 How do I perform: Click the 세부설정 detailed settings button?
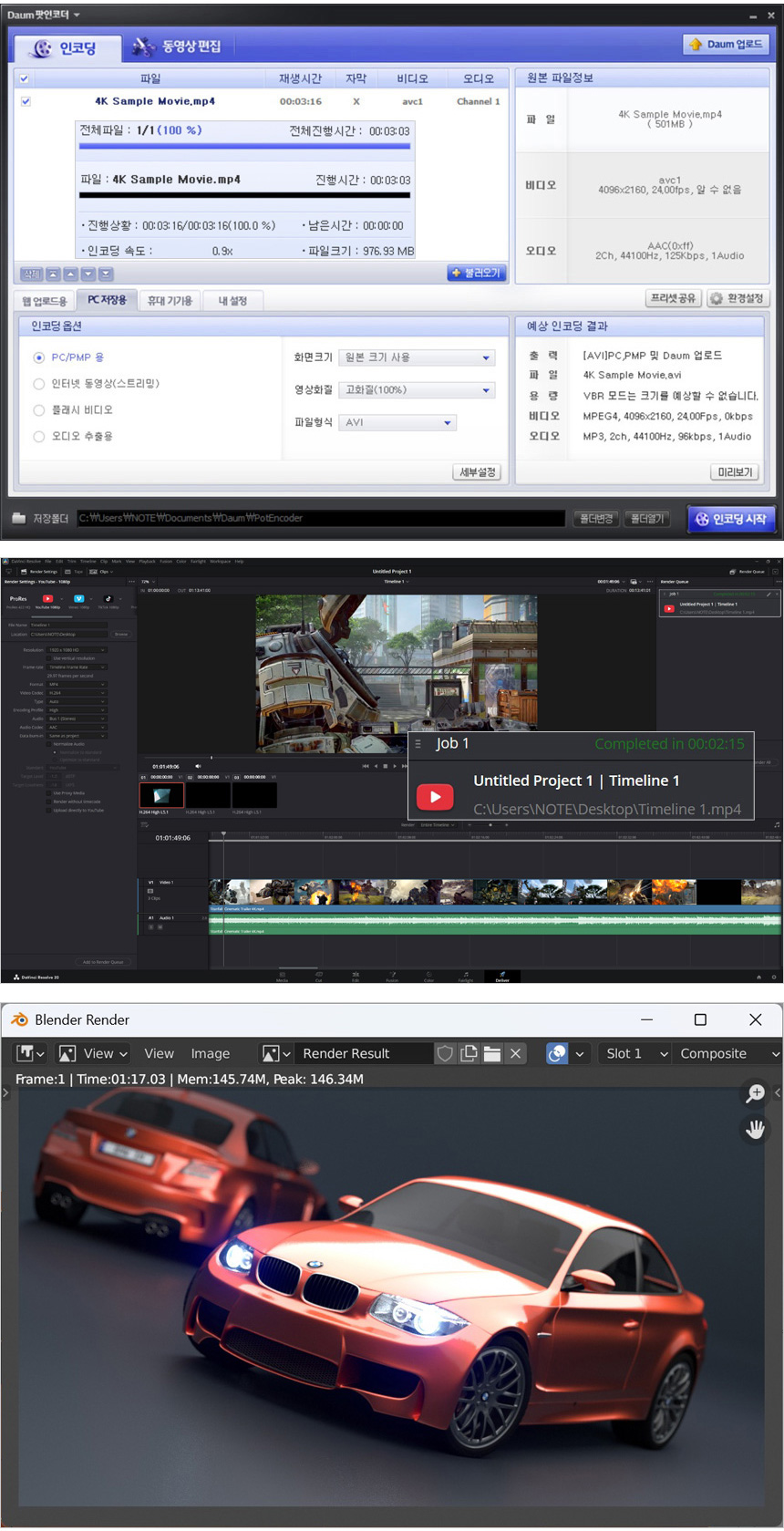pos(477,471)
